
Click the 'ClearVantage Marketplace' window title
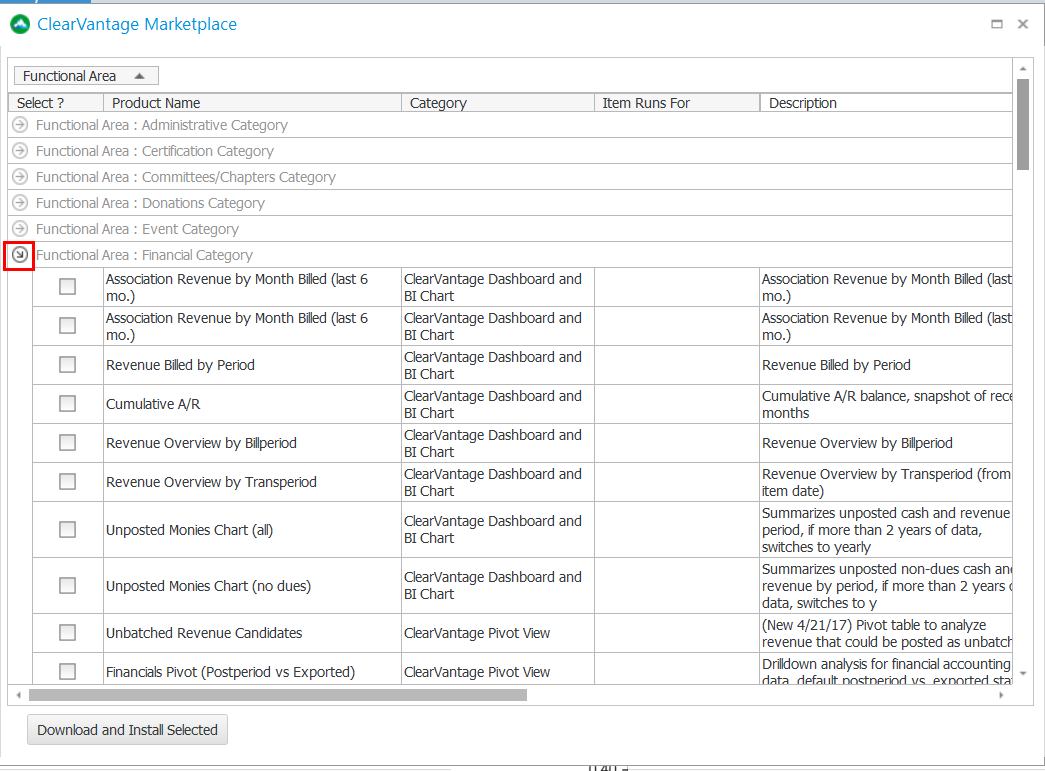pos(137,25)
